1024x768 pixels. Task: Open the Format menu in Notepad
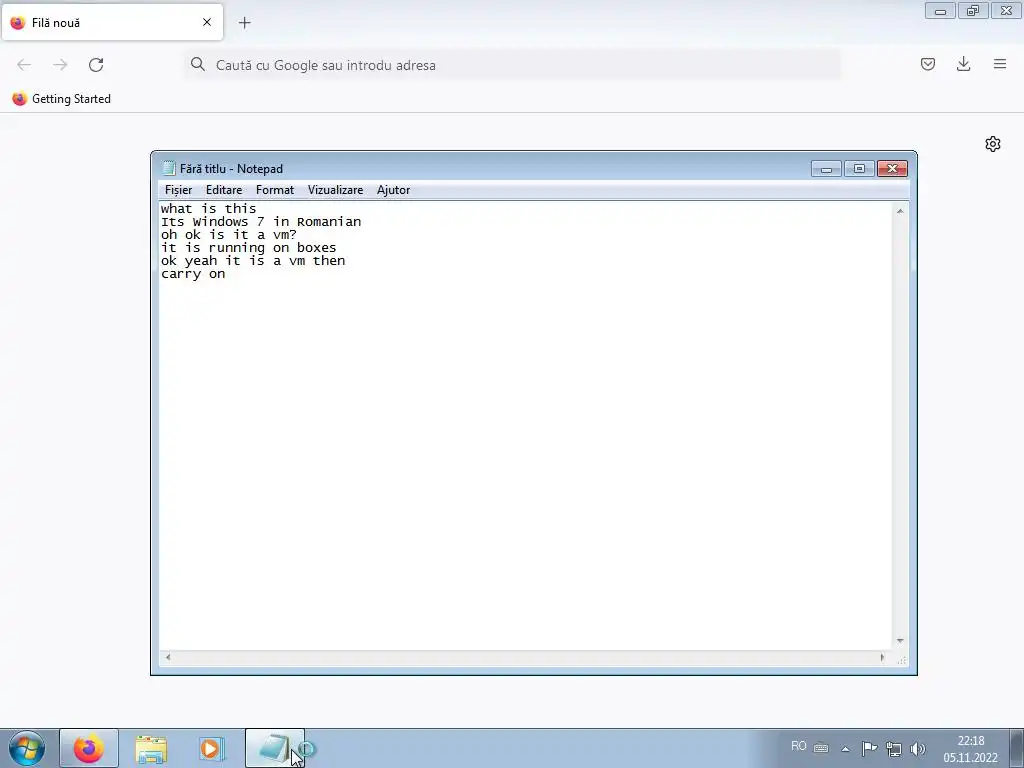click(275, 190)
